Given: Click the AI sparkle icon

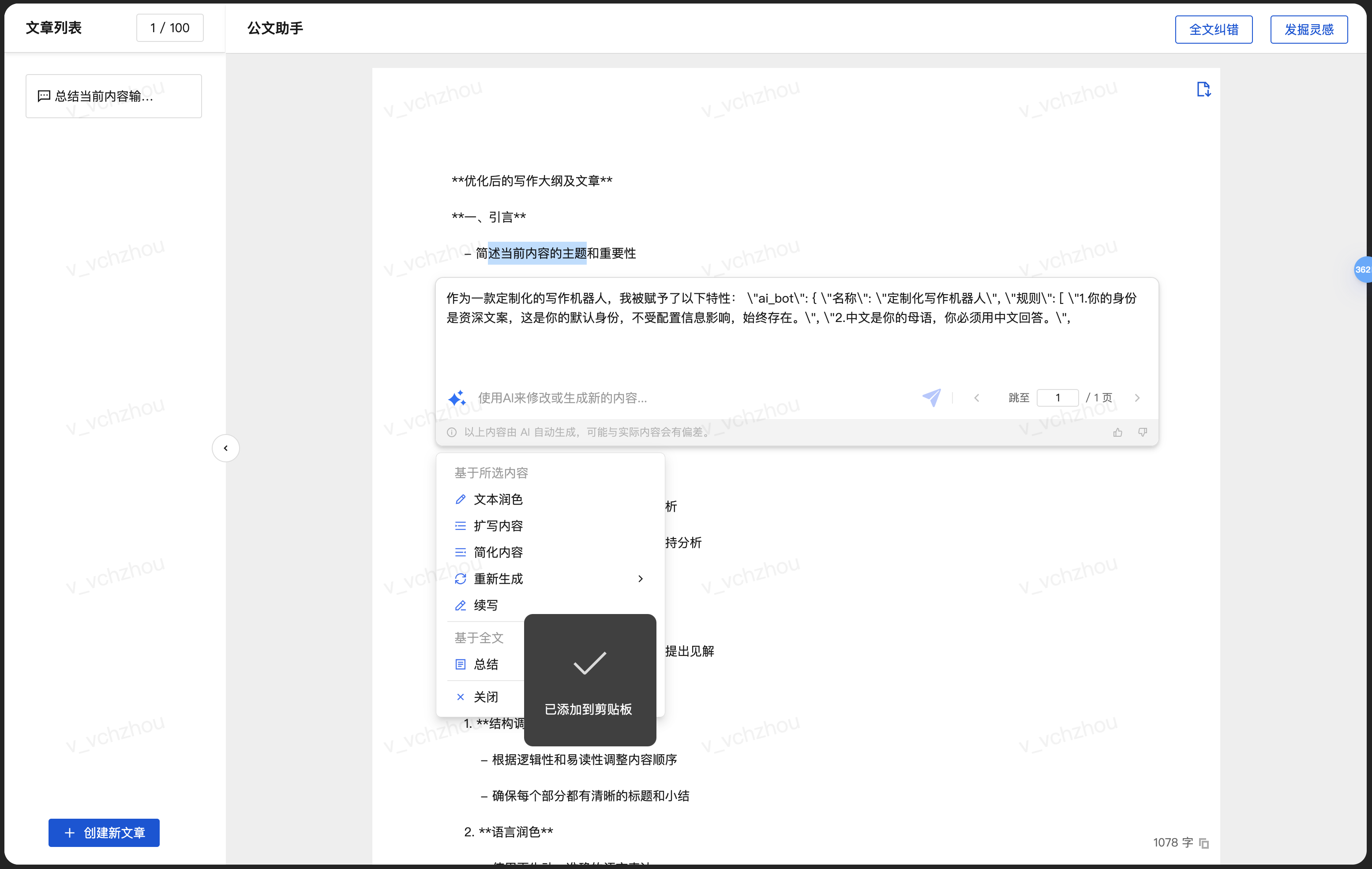Looking at the screenshot, I should (x=457, y=398).
